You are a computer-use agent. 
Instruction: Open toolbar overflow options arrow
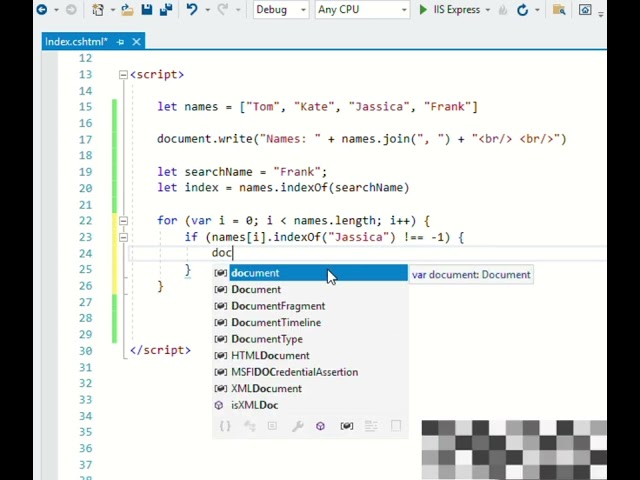coord(601,14)
